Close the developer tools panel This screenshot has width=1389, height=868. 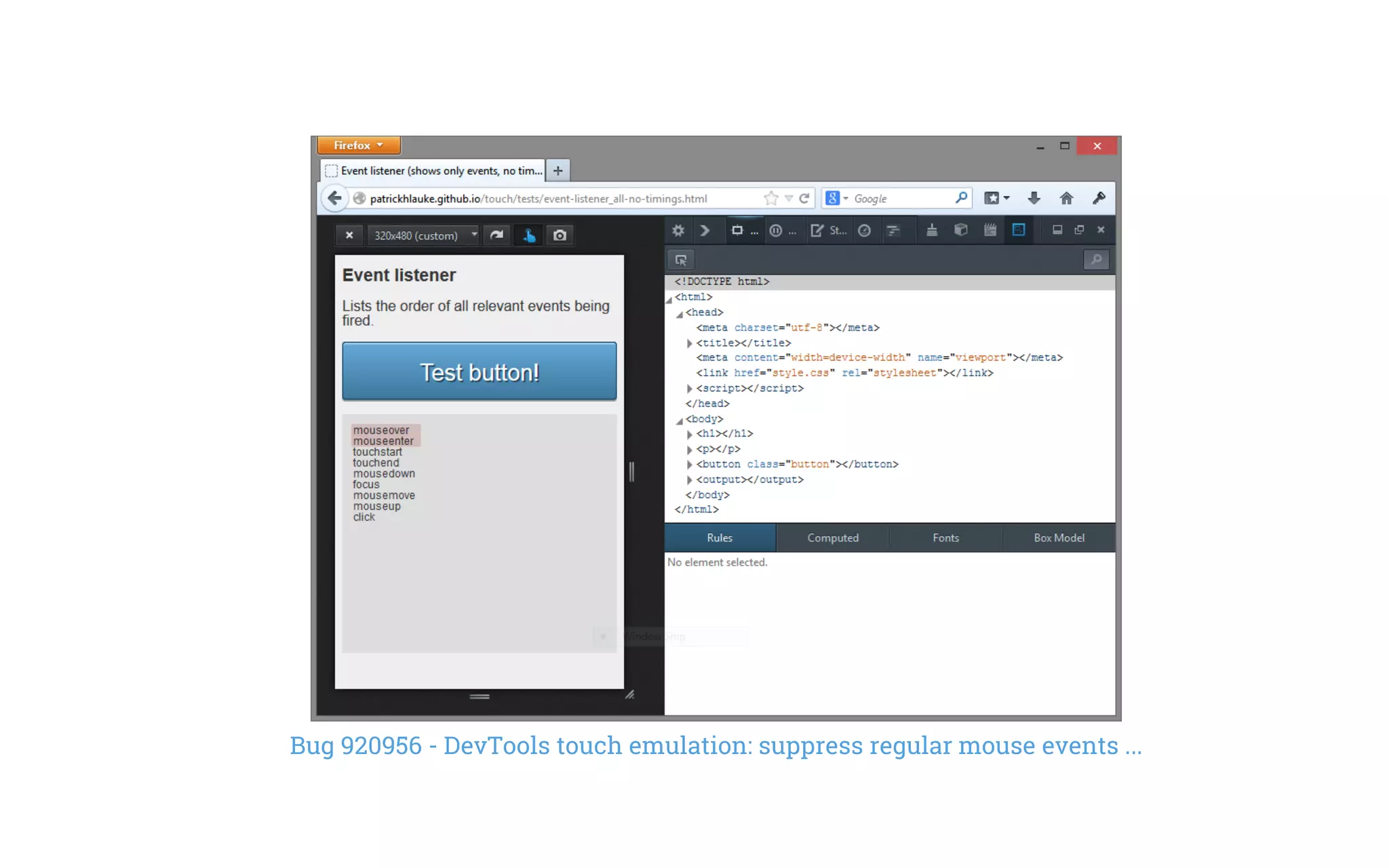(1101, 230)
